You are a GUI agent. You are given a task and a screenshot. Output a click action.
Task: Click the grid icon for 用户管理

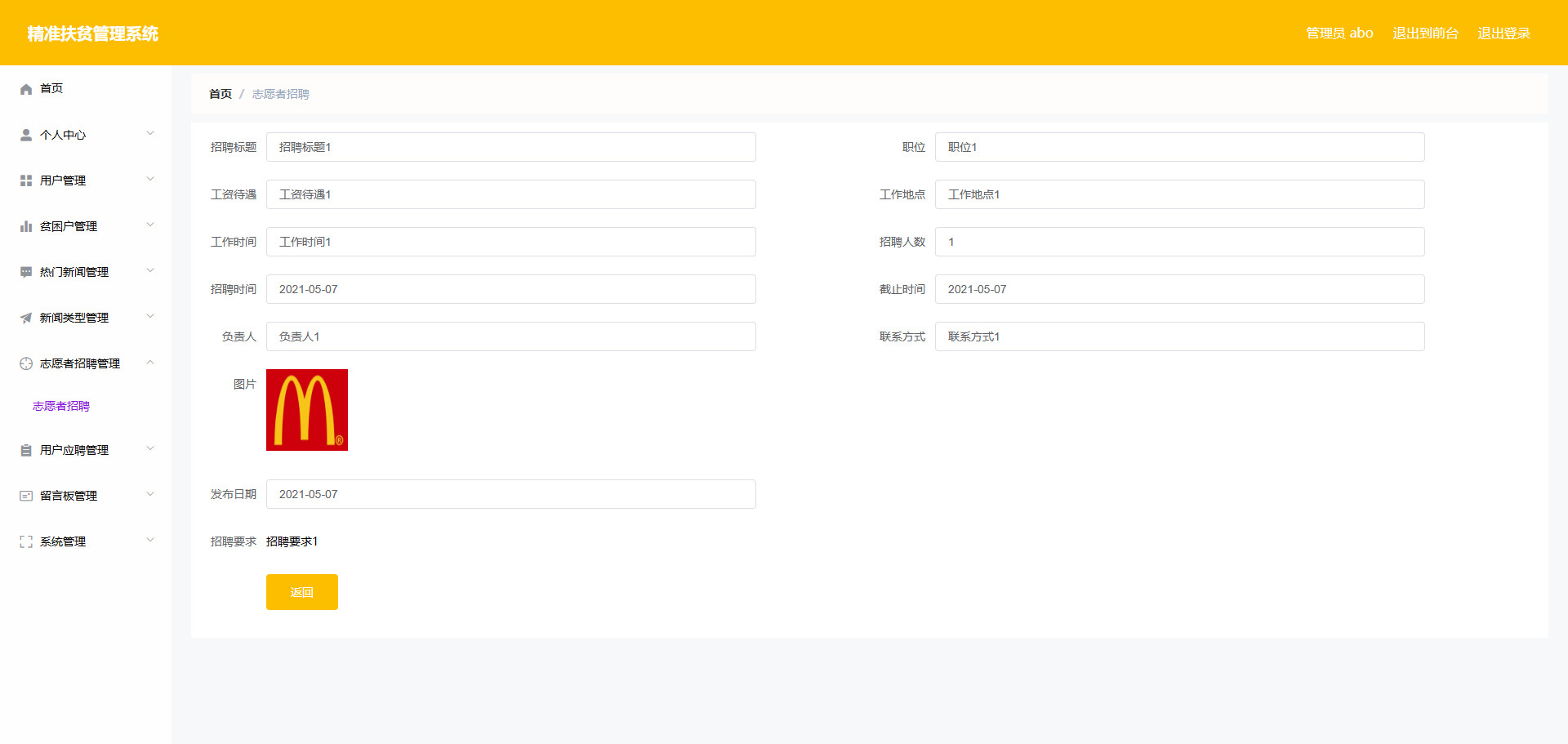click(26, 180)
